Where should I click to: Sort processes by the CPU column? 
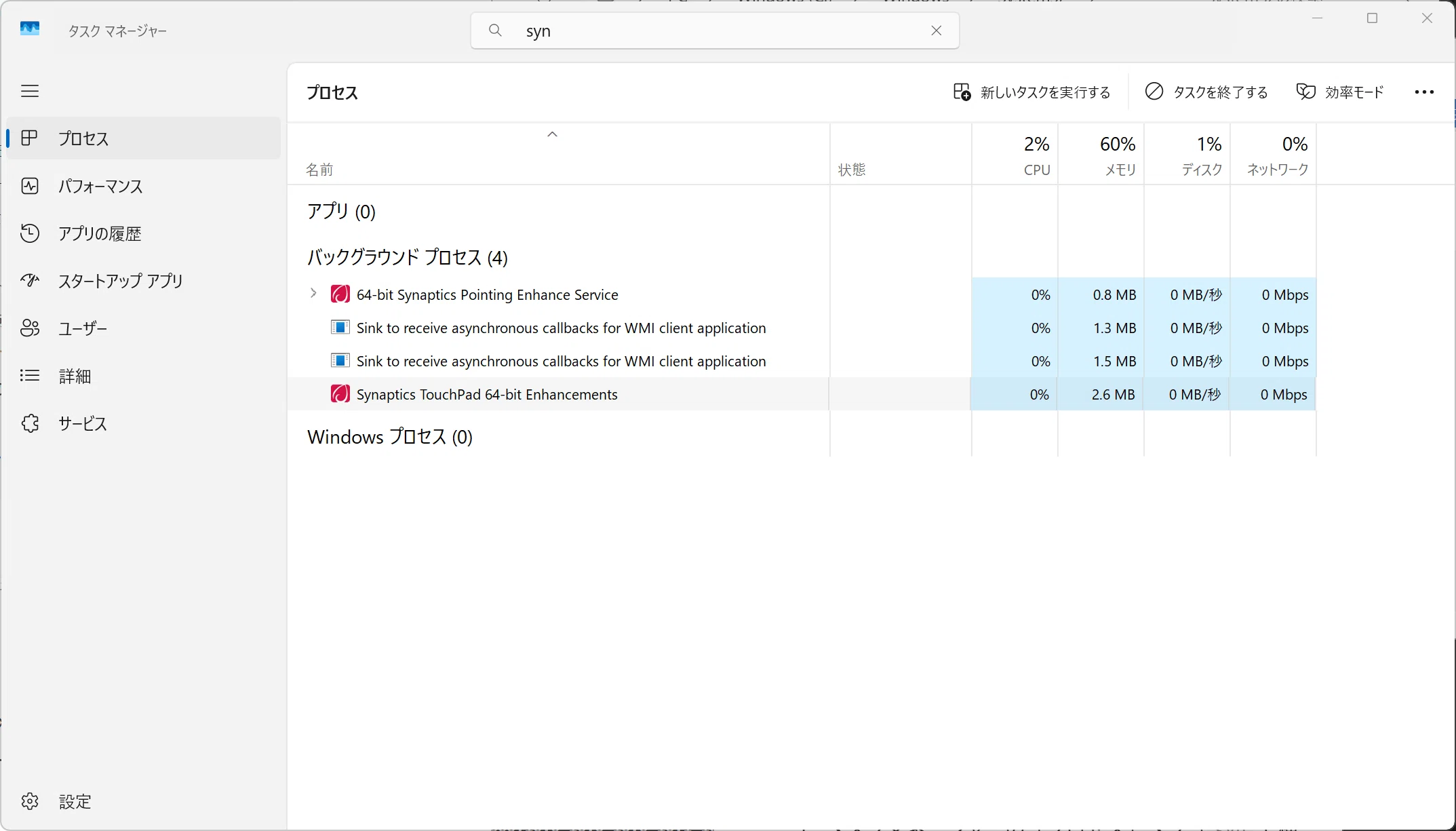(x=1015, y=155)
